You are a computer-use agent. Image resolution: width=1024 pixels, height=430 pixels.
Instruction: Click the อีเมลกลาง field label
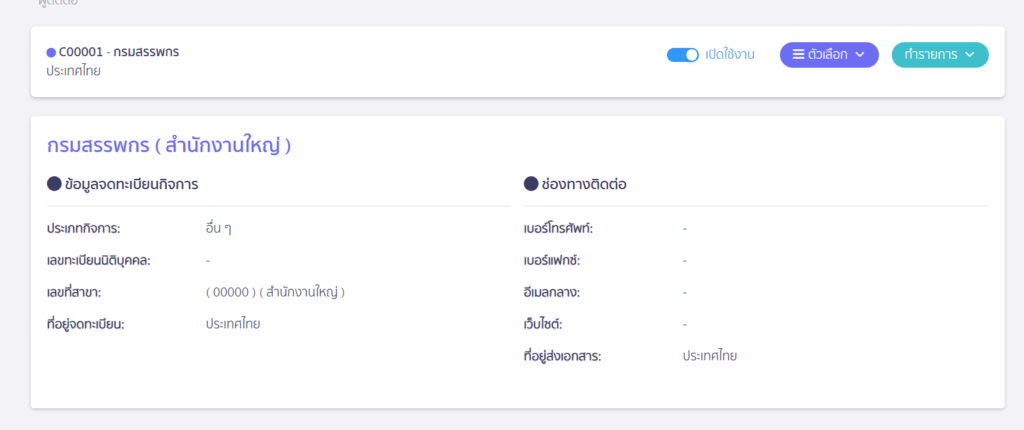click(x=552, y=292)
